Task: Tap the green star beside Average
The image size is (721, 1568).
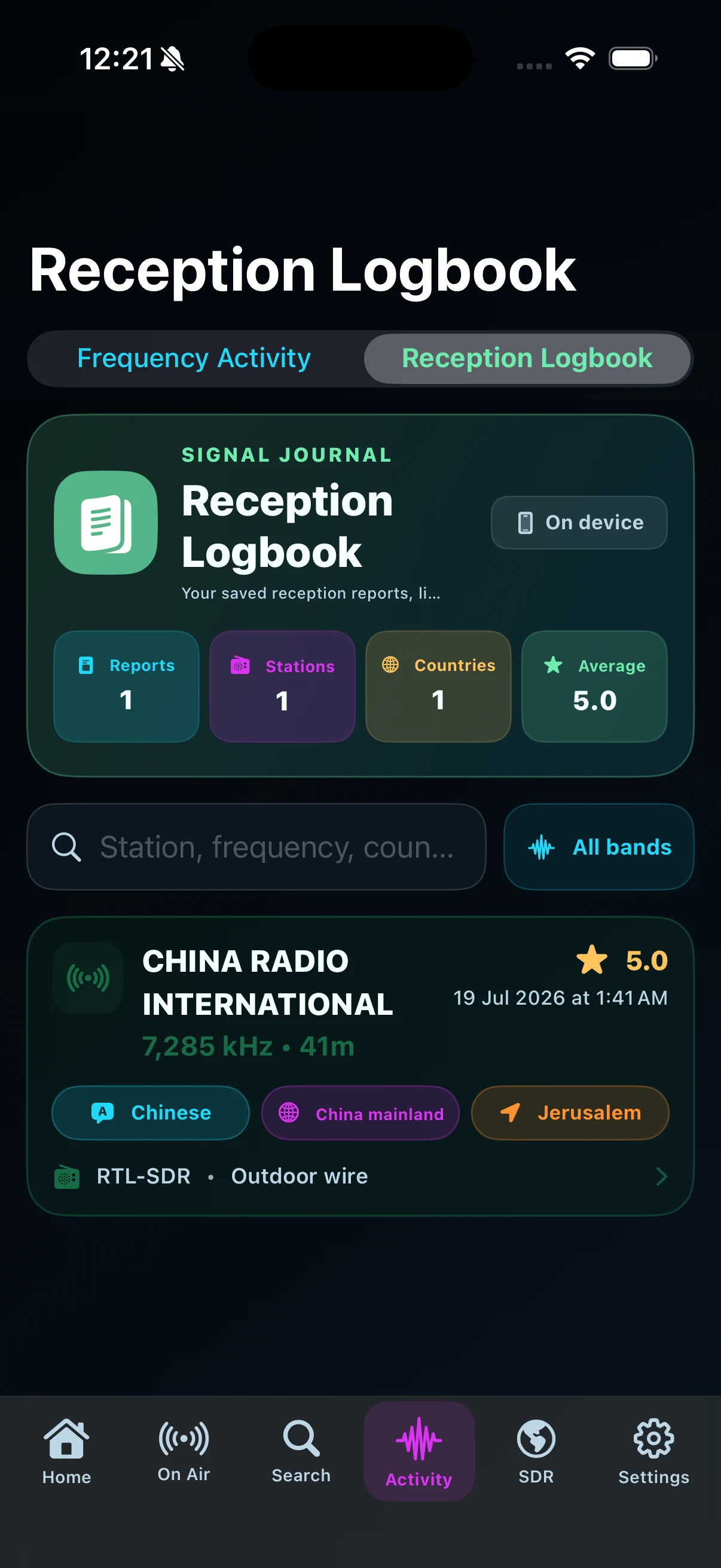Action: pyautogui.click(x=553, y=665)
